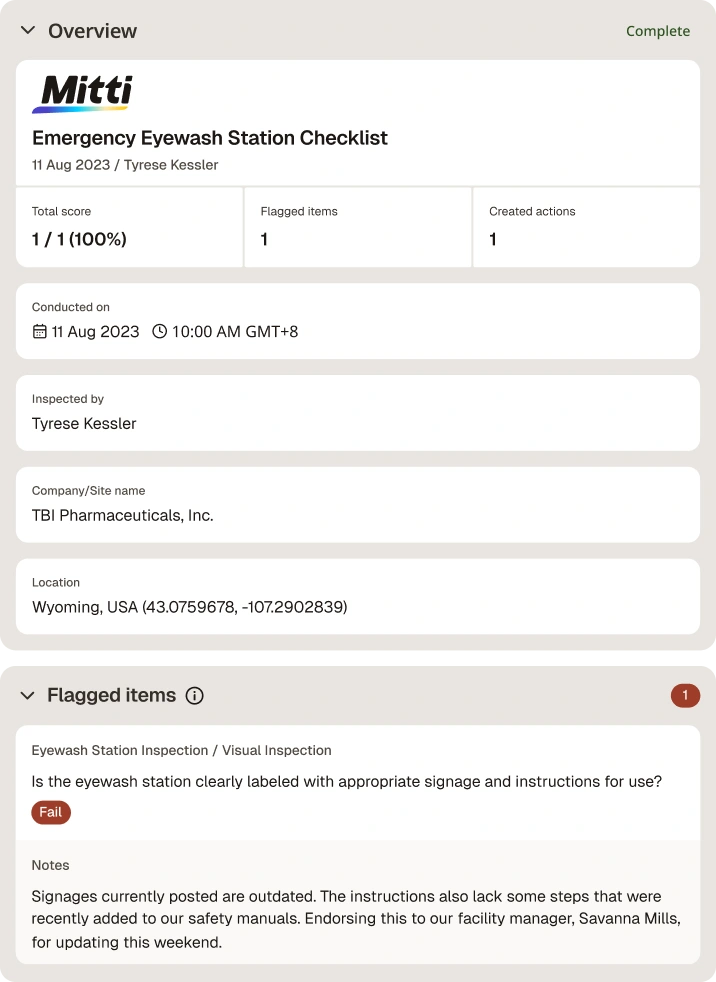The image size is (716, 982).
Task: Open the Total score card
Action: [x=129, y=227]
